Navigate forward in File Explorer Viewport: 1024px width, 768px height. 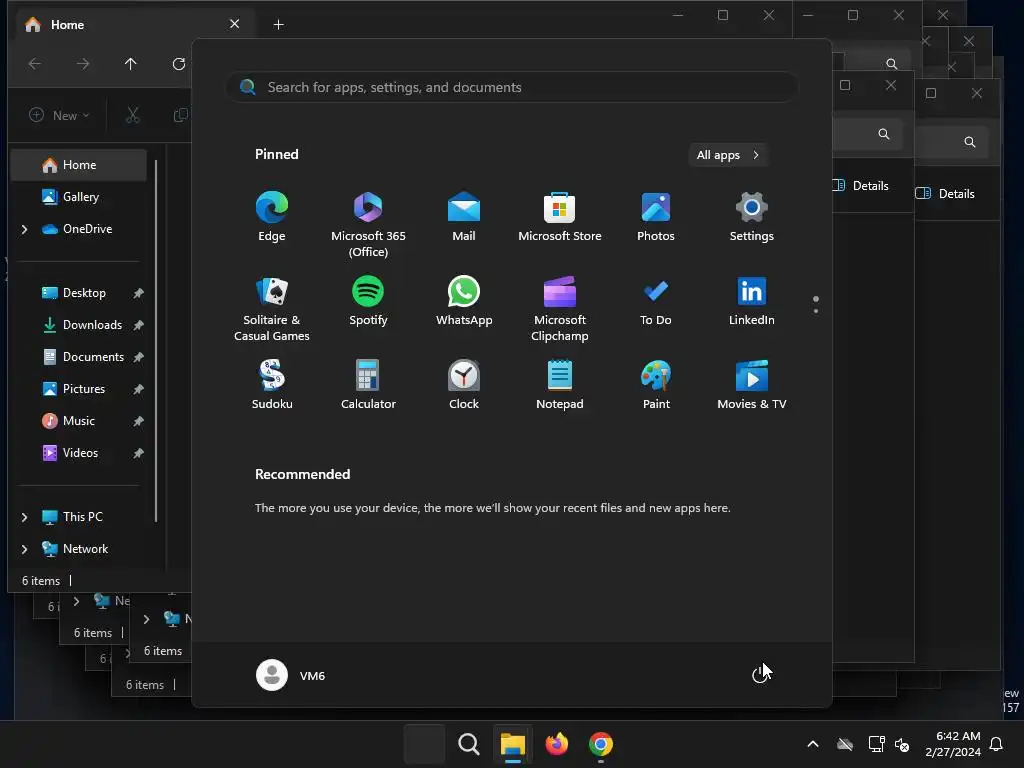(83, 63)
